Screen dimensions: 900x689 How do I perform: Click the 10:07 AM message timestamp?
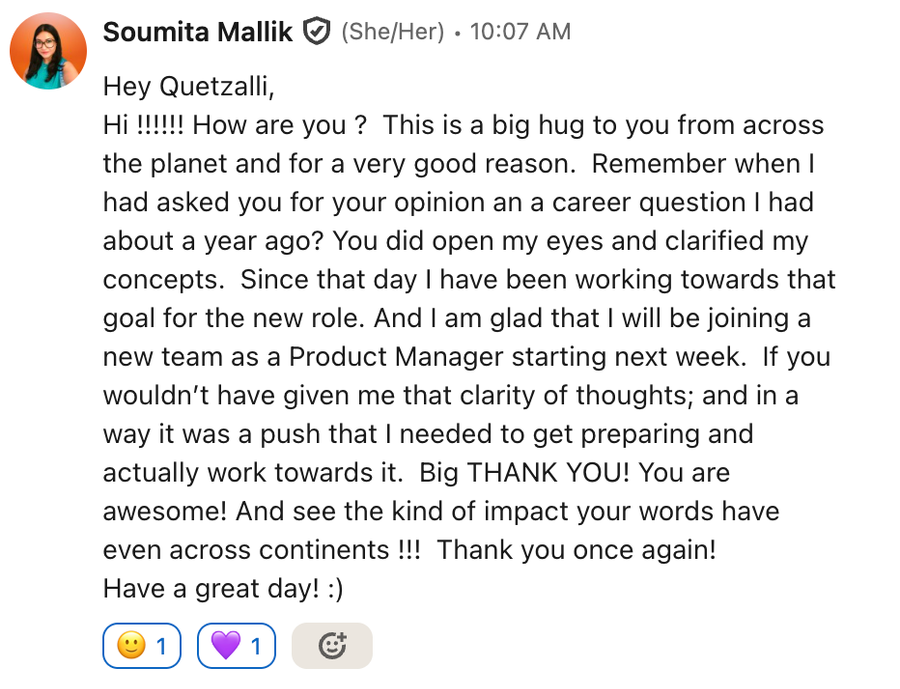pos(520,32)
